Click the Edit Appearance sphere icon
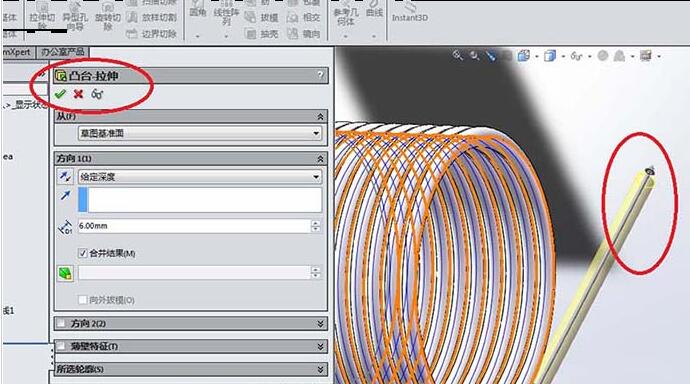 tap(603, 55)
